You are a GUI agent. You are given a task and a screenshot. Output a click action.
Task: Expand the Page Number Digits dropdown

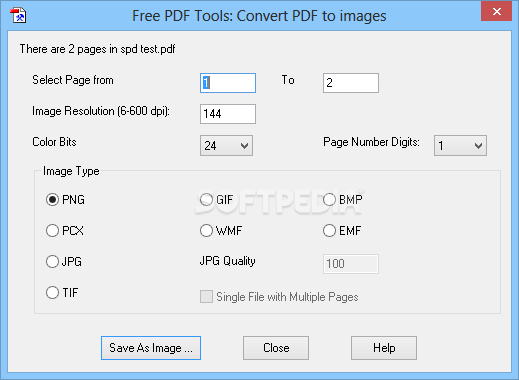click(x=460, y=145)
